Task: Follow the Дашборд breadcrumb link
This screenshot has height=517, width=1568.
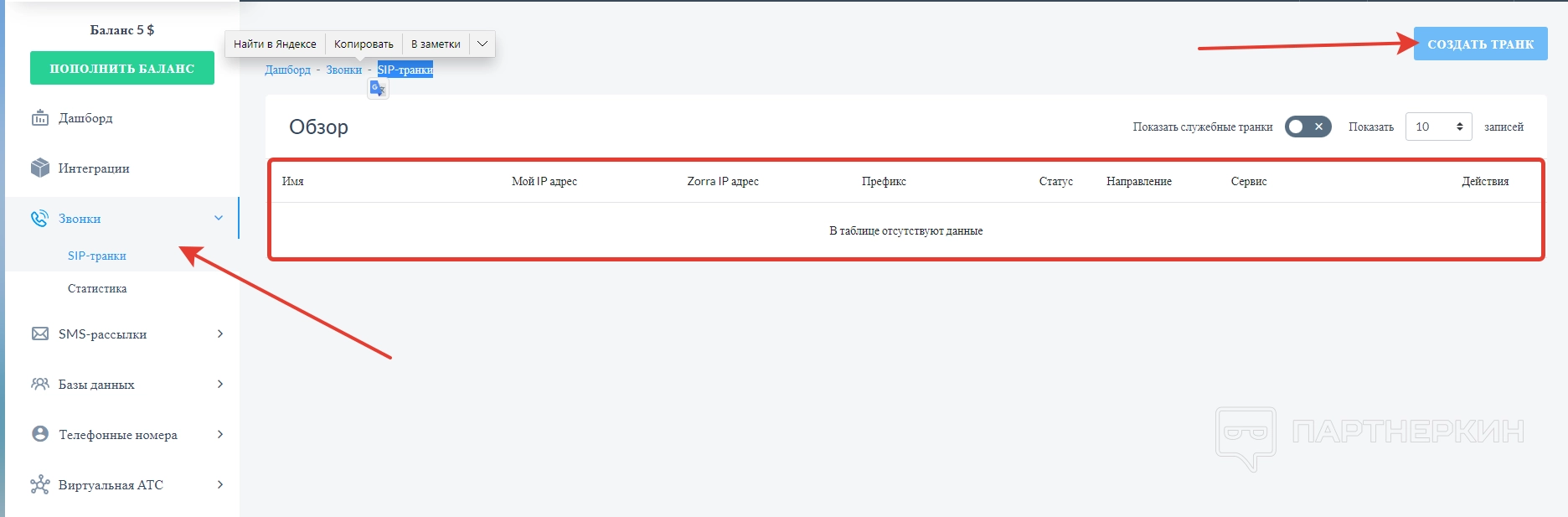Action: 287,70
